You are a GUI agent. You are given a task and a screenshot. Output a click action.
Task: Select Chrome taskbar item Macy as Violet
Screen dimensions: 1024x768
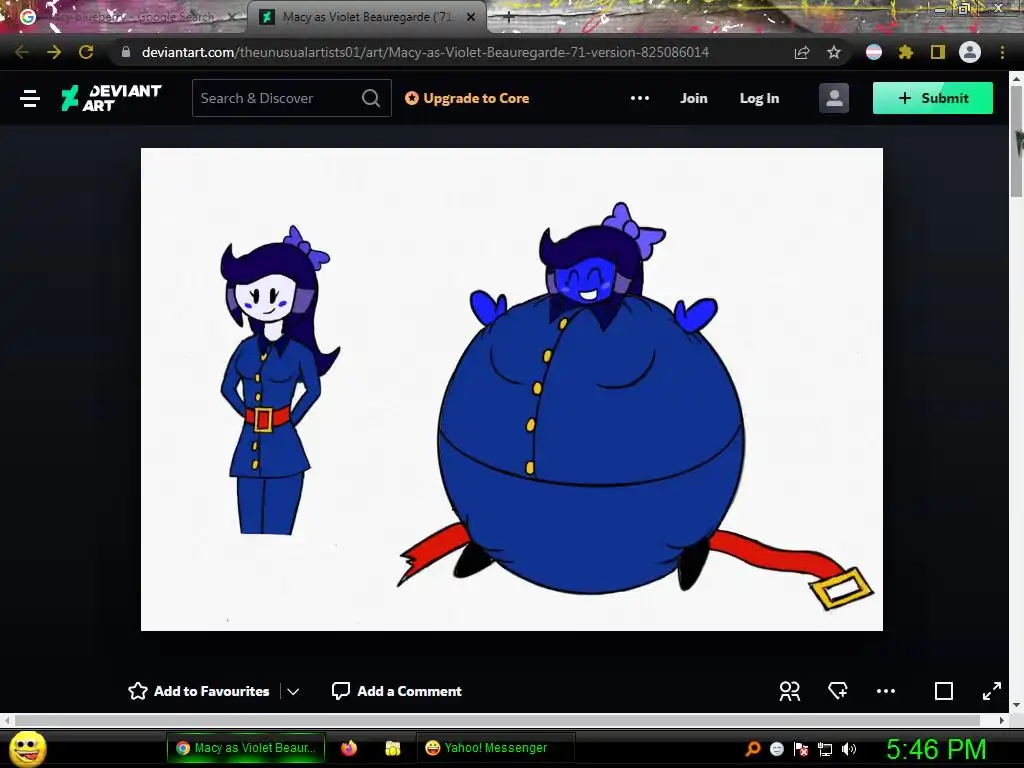pyautogui.click(x=246, y=748)
